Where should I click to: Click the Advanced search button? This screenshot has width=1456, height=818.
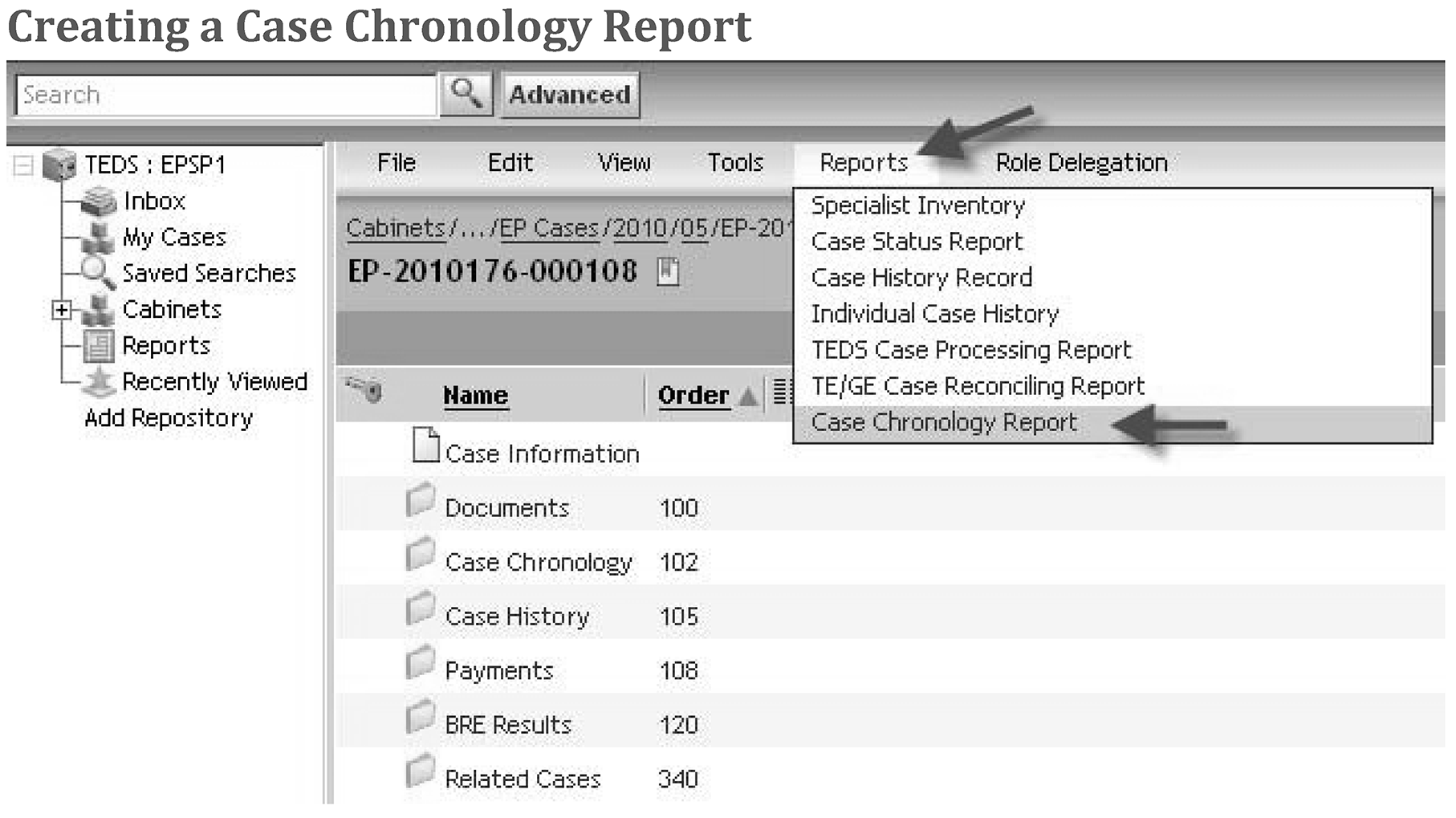(x=570, y=95)
